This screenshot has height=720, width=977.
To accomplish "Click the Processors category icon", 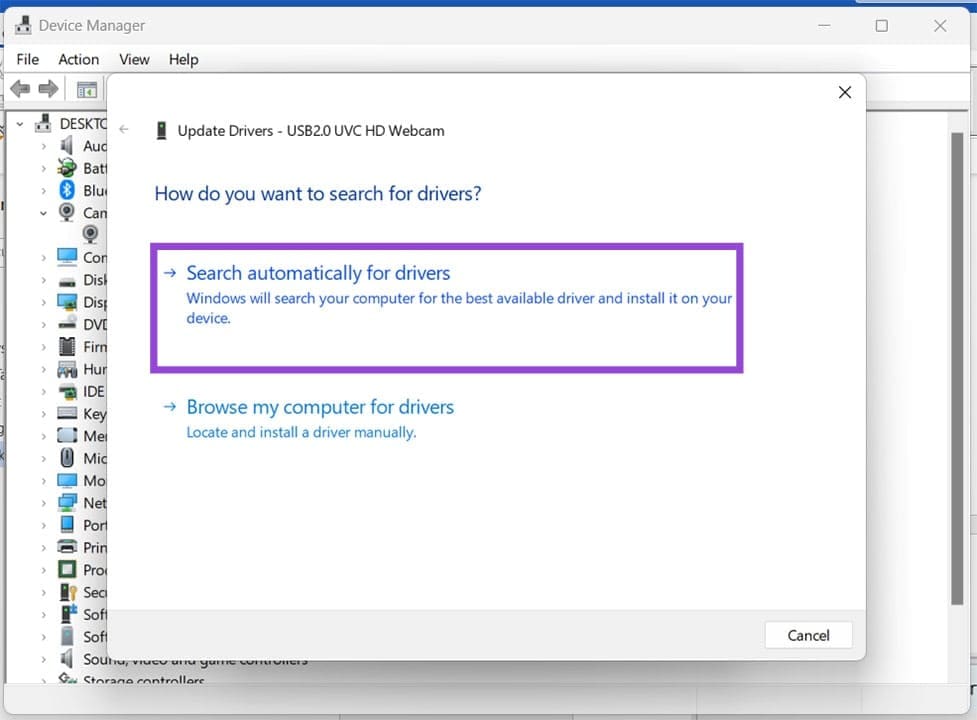I will 65,569.
